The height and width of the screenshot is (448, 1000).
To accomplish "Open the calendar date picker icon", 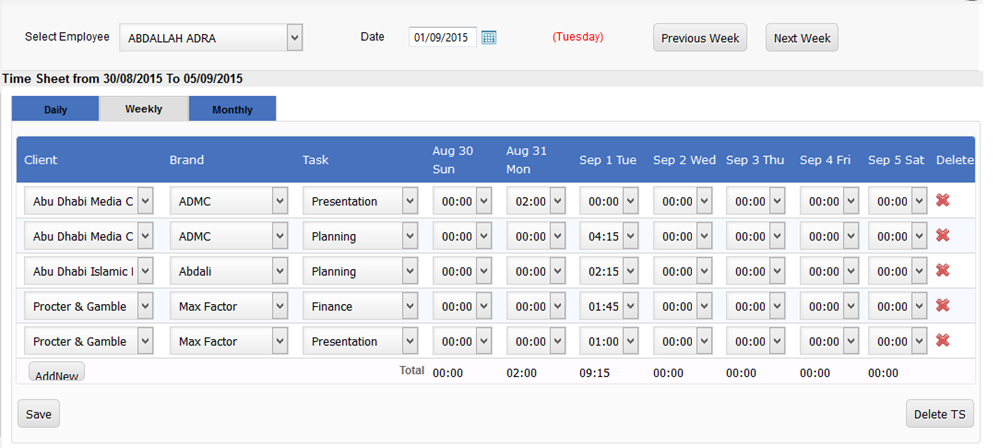I will [x=489, y=38].
